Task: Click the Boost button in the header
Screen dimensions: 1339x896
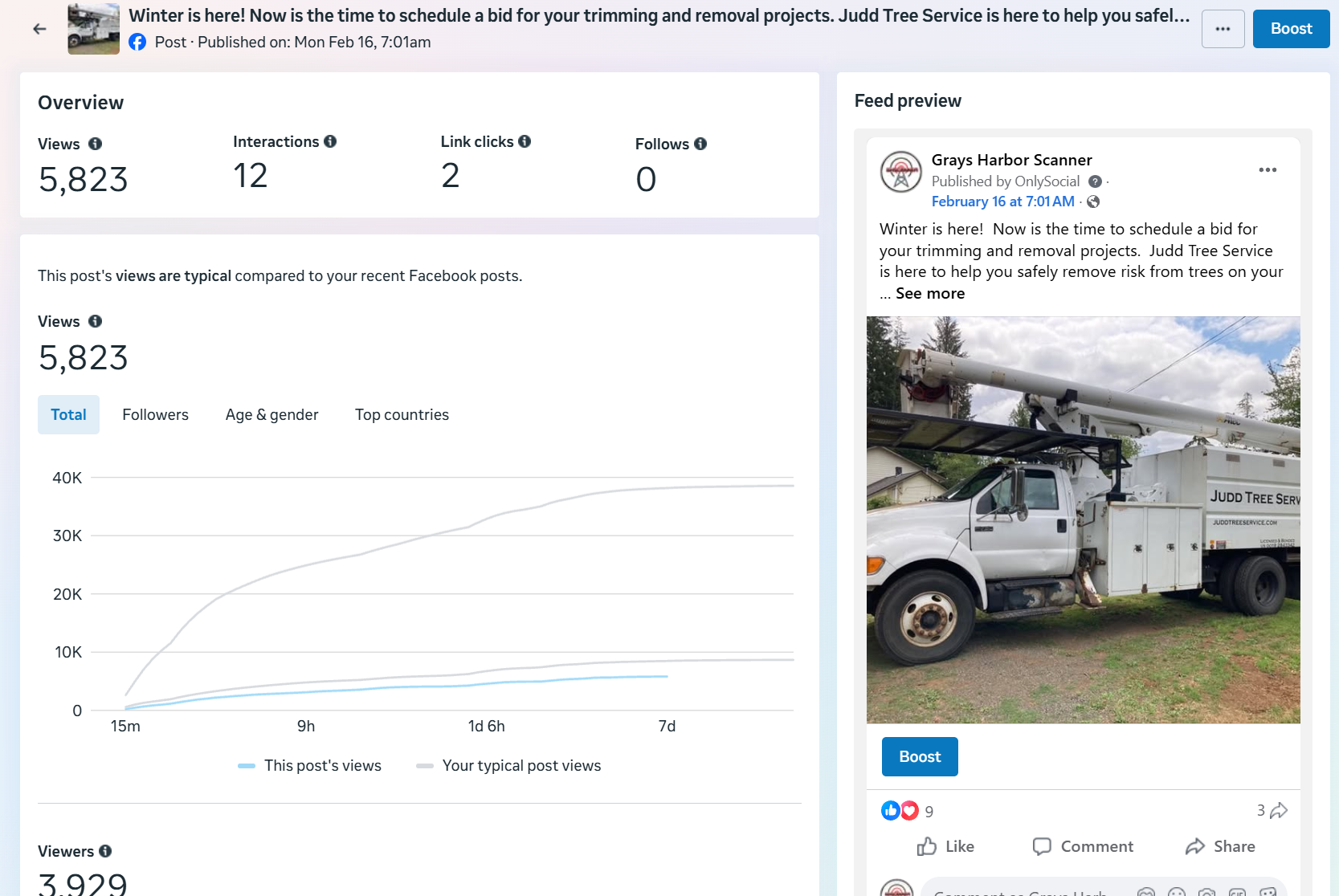Action: pos(1291,29)
